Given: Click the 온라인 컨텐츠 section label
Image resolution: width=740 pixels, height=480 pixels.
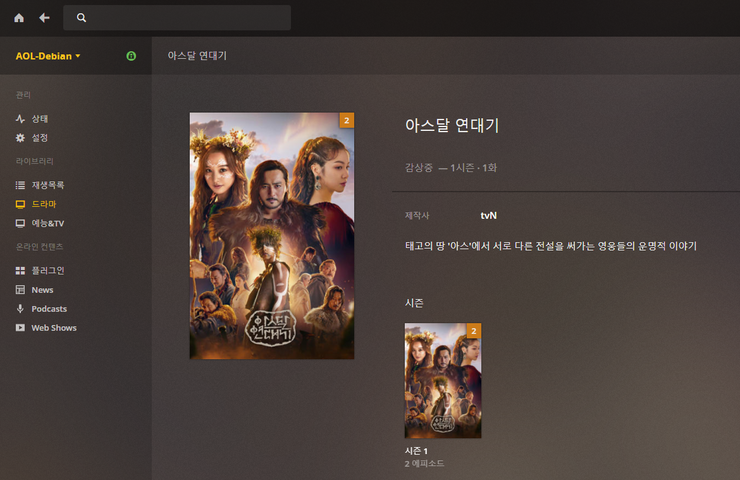Looking at the screenshot, I should pyautogui.click(x=39, y=246).
